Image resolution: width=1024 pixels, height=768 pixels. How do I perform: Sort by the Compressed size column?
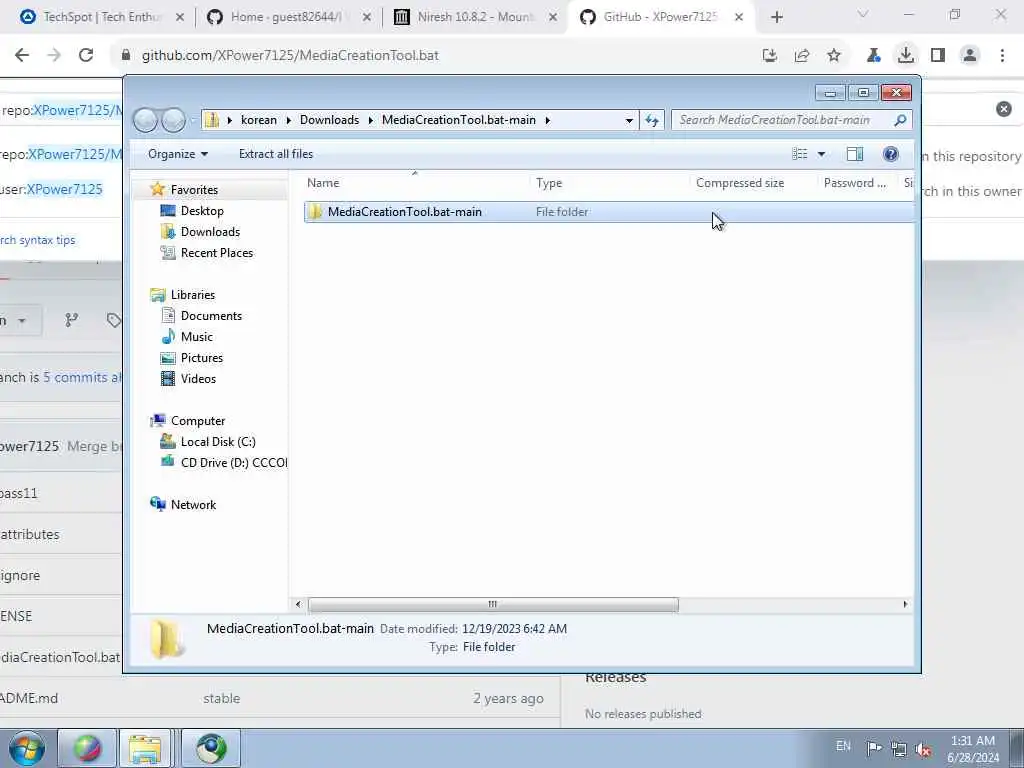[740, 184]
